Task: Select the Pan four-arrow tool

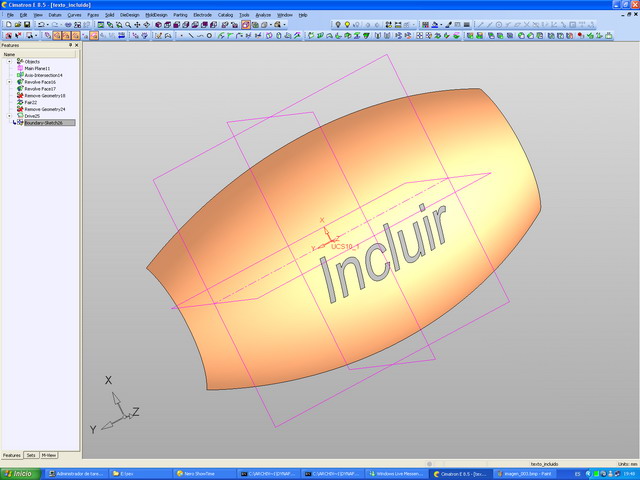Action: [x=137, y=25]
